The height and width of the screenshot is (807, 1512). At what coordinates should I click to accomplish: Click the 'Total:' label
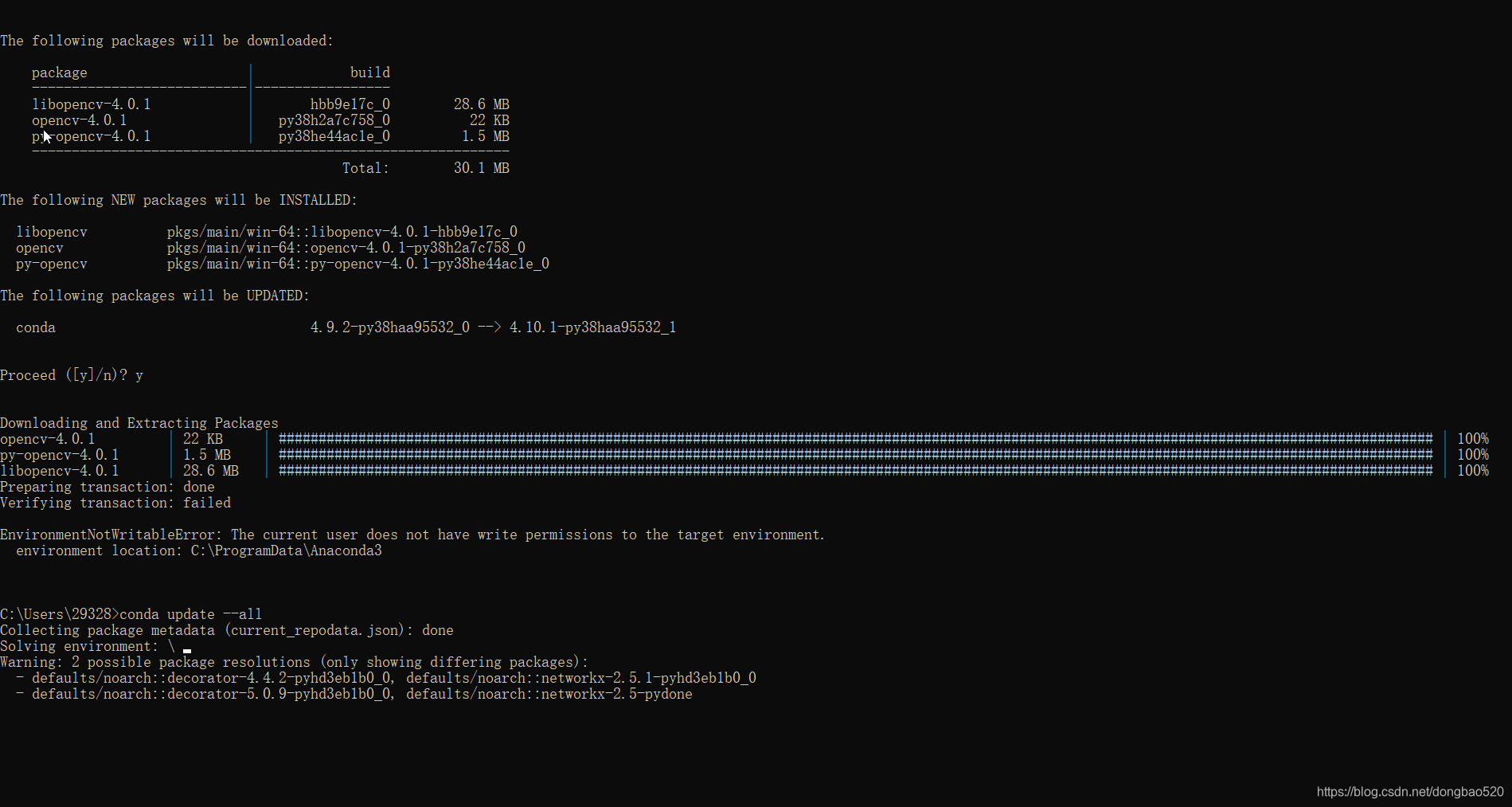[x=366, y=168]
